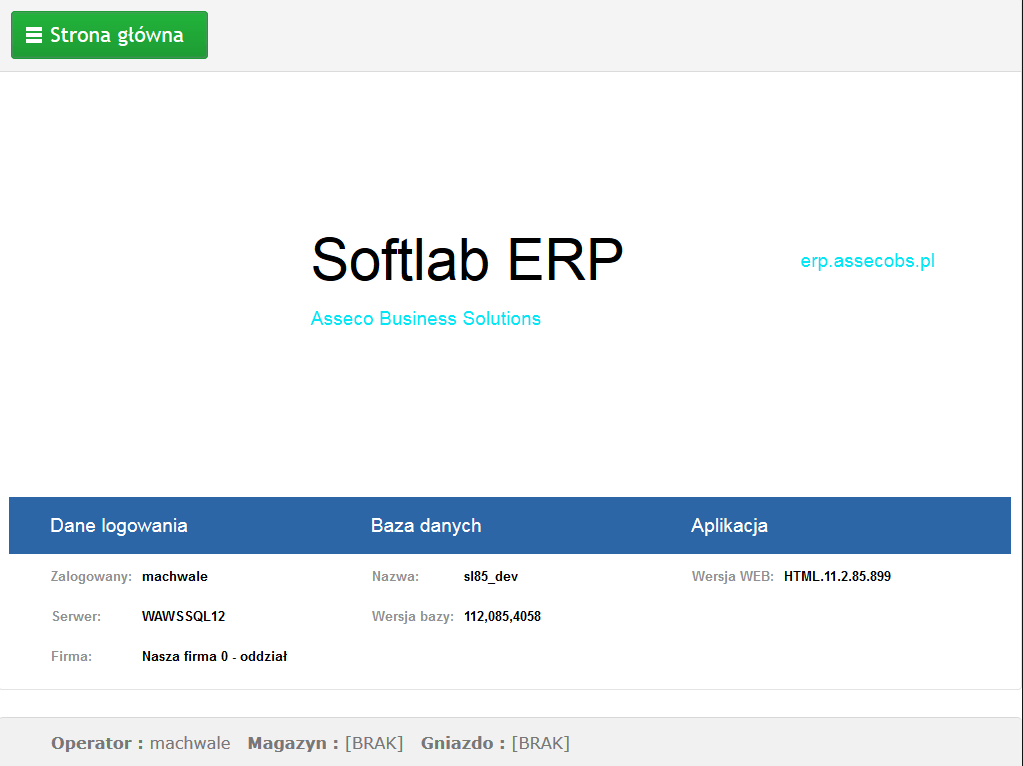This screenshot has height=766, width=1023.
Task: Click the Firma label
Action: (71, 656)
